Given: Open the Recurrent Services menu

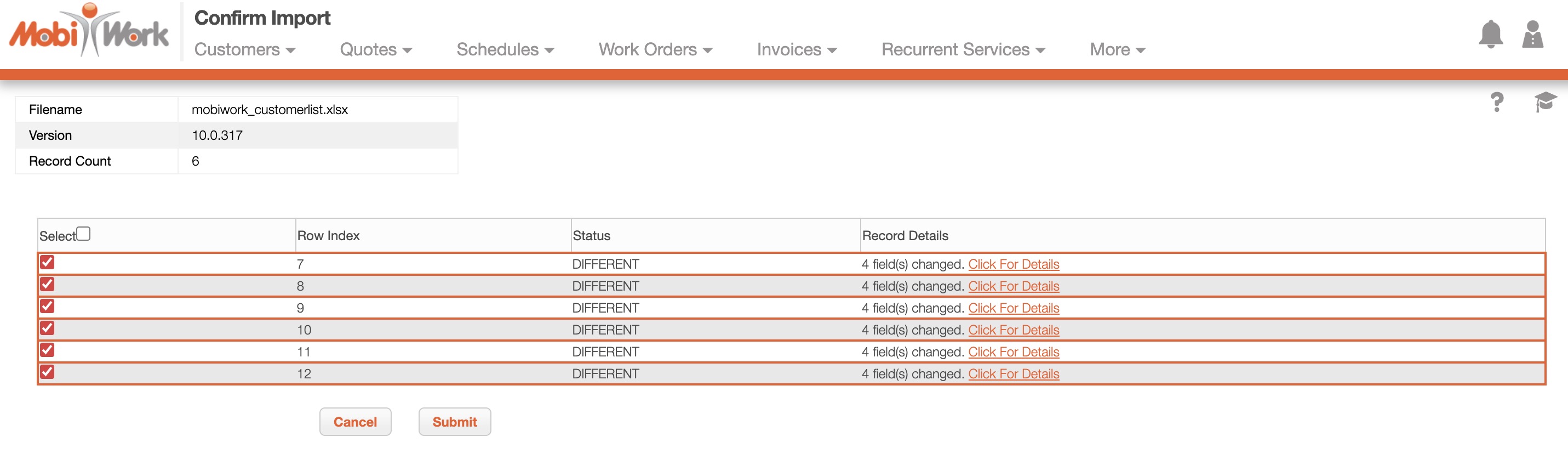Looking at the screenshot, I should coord(963,50).
